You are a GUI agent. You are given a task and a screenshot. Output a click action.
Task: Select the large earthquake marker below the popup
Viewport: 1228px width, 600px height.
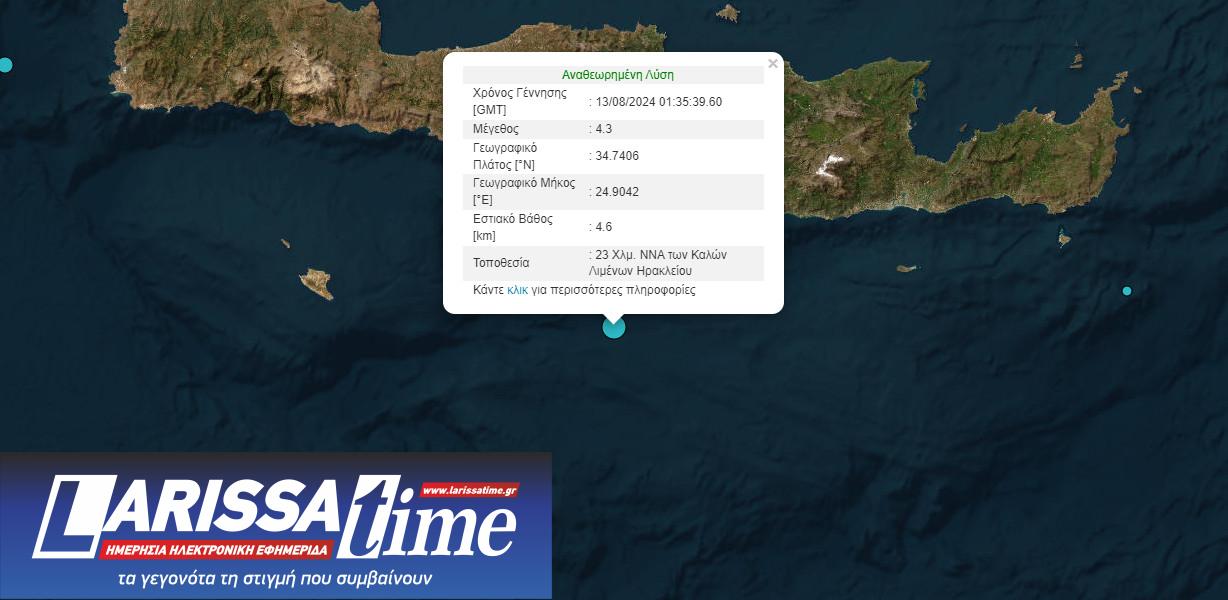(613, 326)
